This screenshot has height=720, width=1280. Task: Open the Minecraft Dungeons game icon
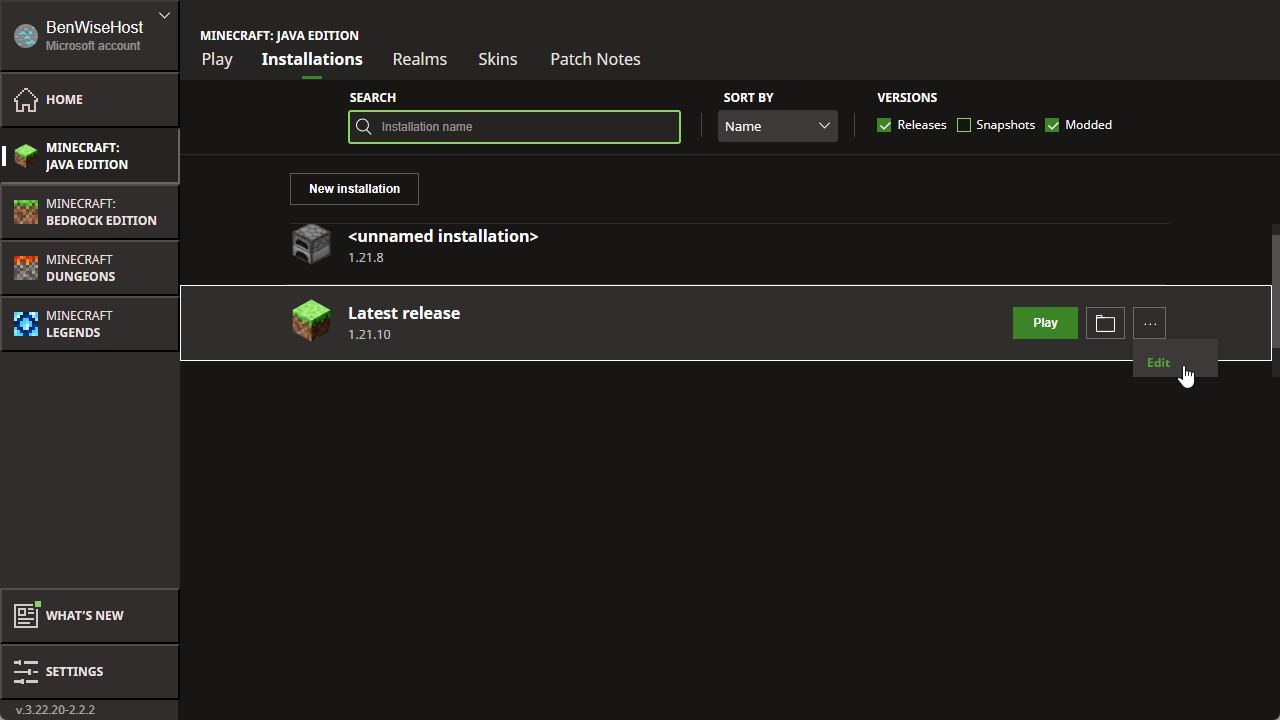click(26, 268)
